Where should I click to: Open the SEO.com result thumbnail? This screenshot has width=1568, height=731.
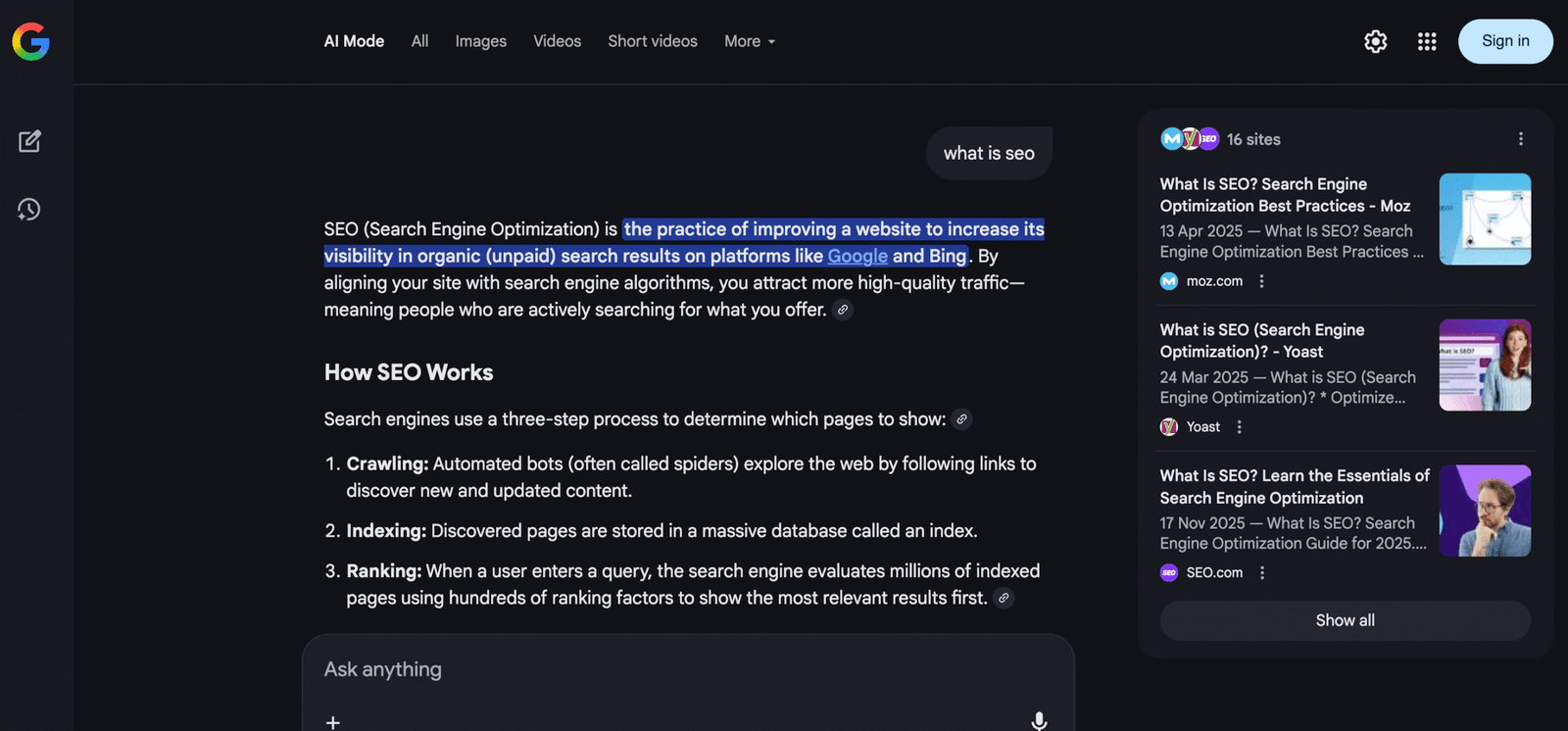[1484, 510]
